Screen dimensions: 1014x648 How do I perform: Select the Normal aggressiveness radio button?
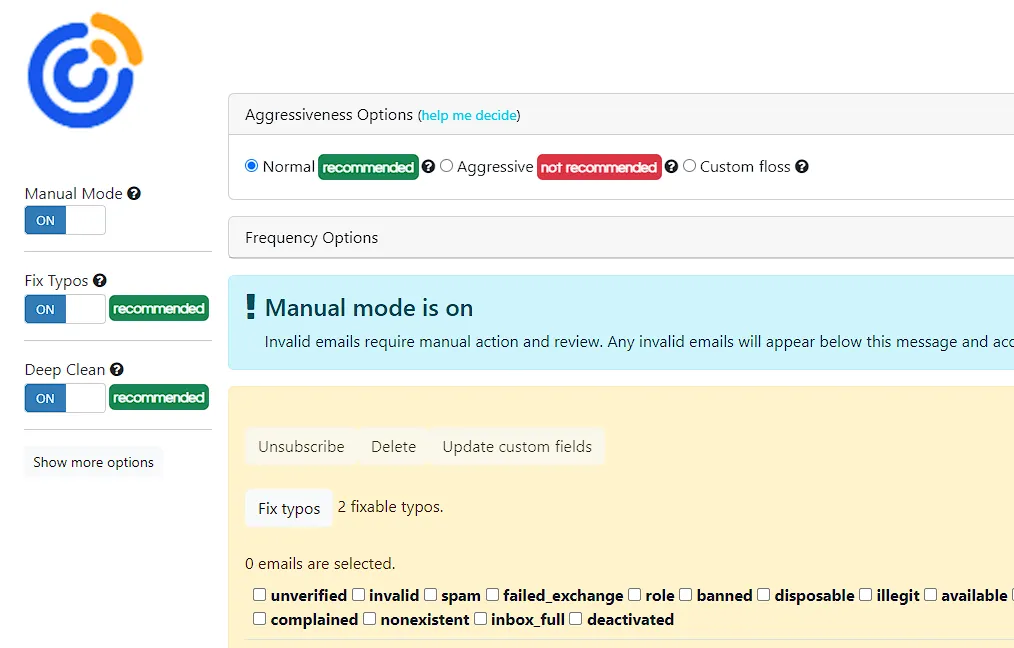[252, 166]
